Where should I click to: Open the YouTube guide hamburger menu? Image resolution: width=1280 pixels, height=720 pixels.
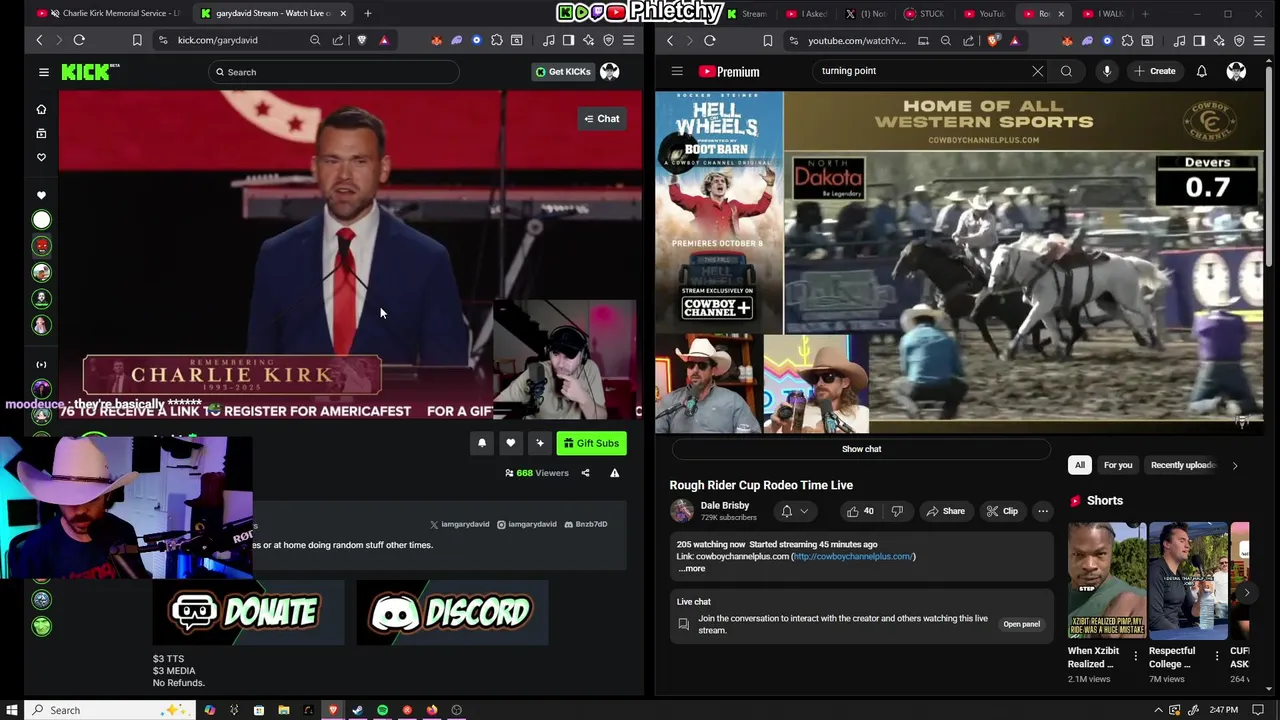click(x=677, y=71)
